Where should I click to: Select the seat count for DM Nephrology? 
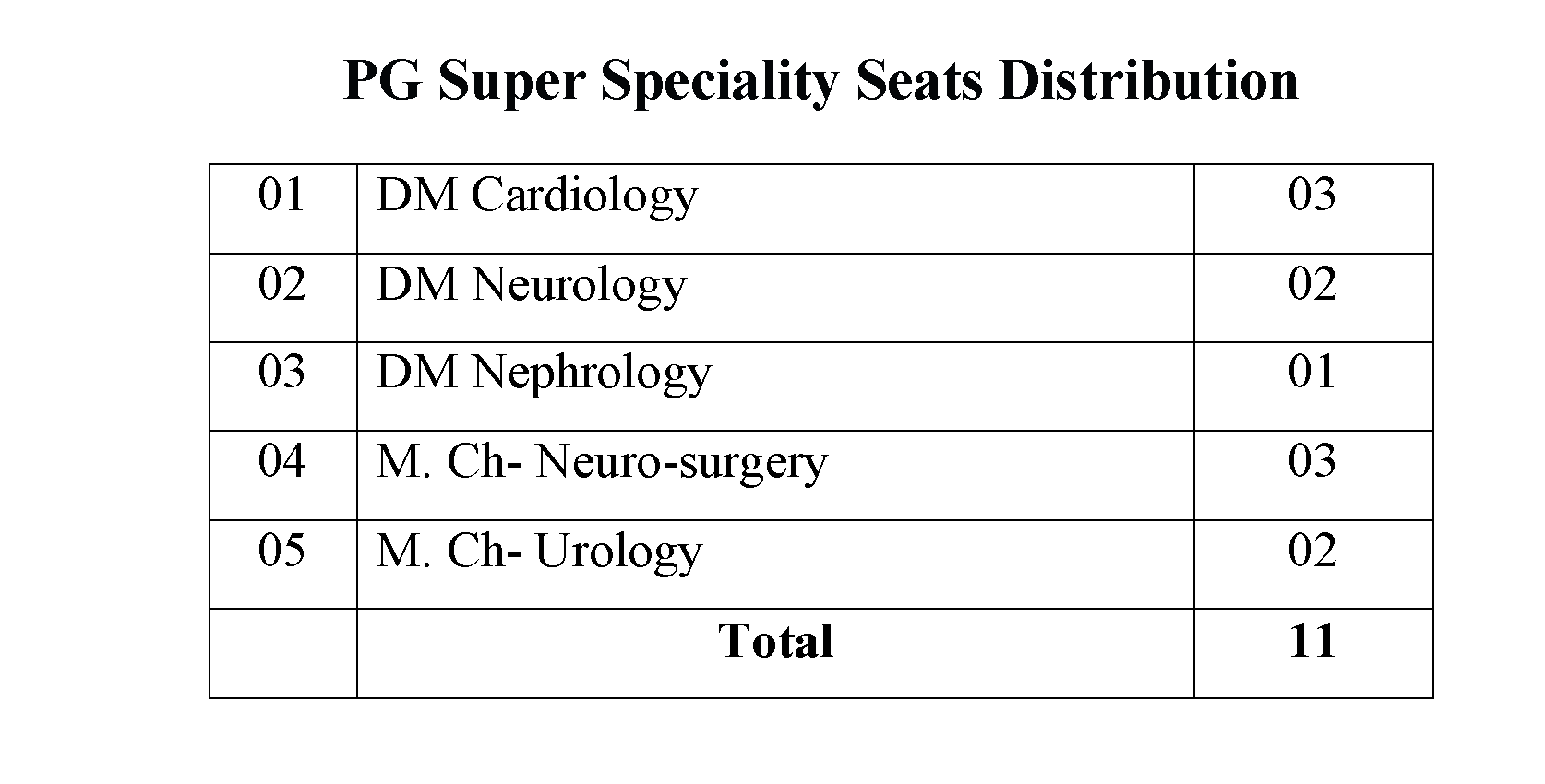(x=1311, y=373)
